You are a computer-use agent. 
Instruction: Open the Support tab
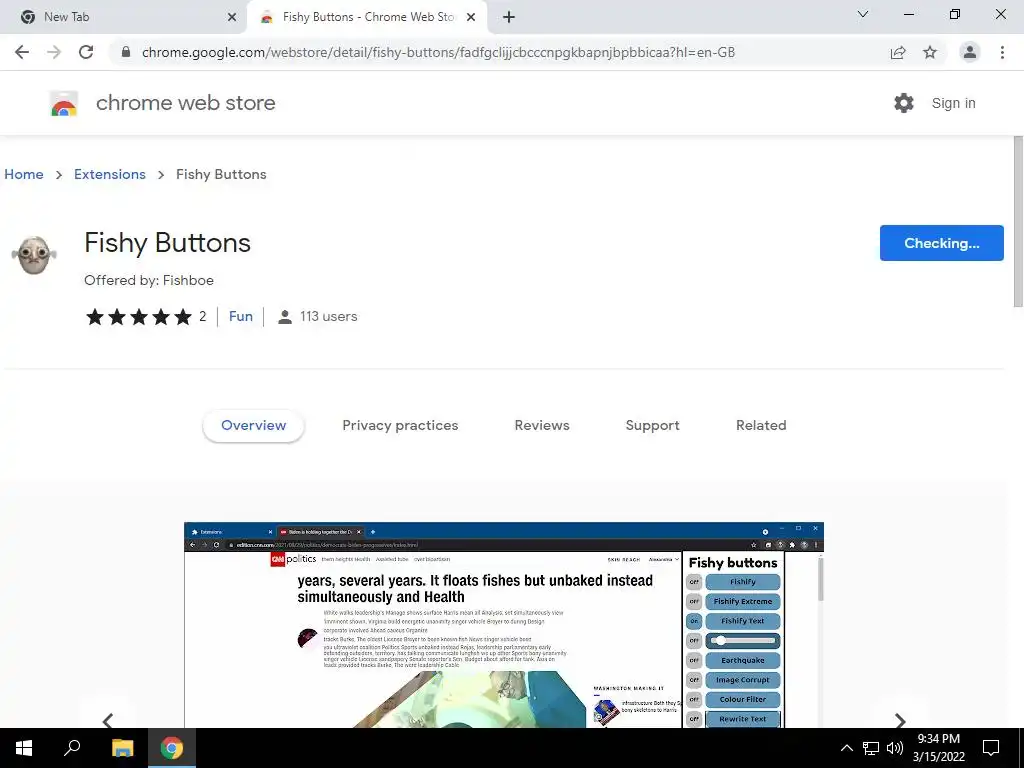(652, 425)
